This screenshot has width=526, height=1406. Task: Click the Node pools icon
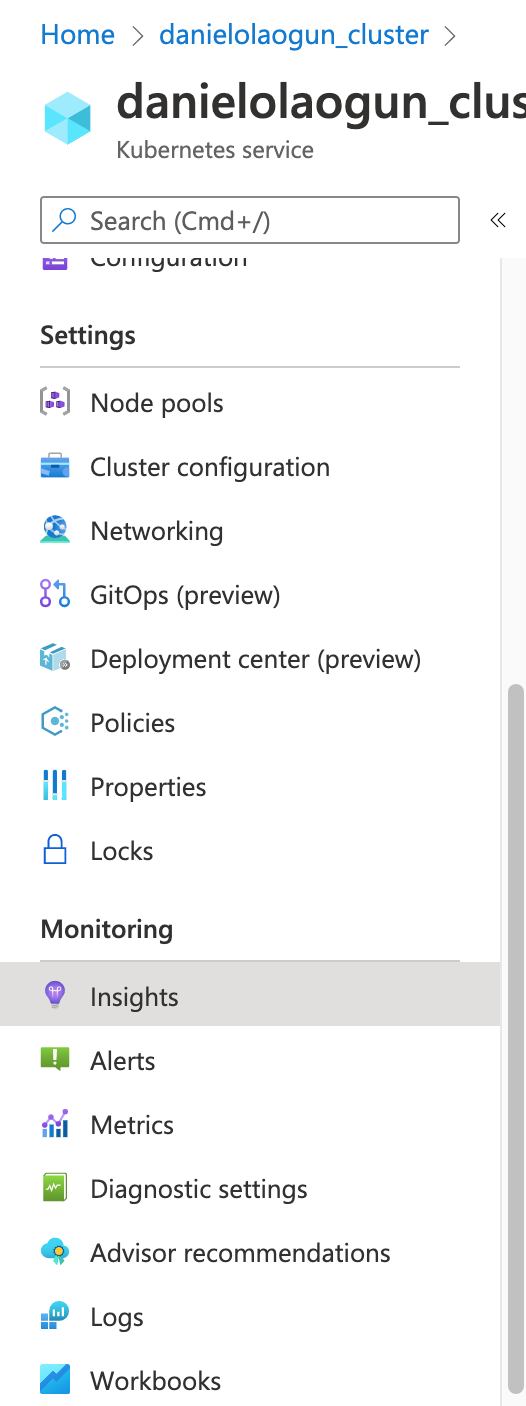pyautogui.click(x=54, y=403)
